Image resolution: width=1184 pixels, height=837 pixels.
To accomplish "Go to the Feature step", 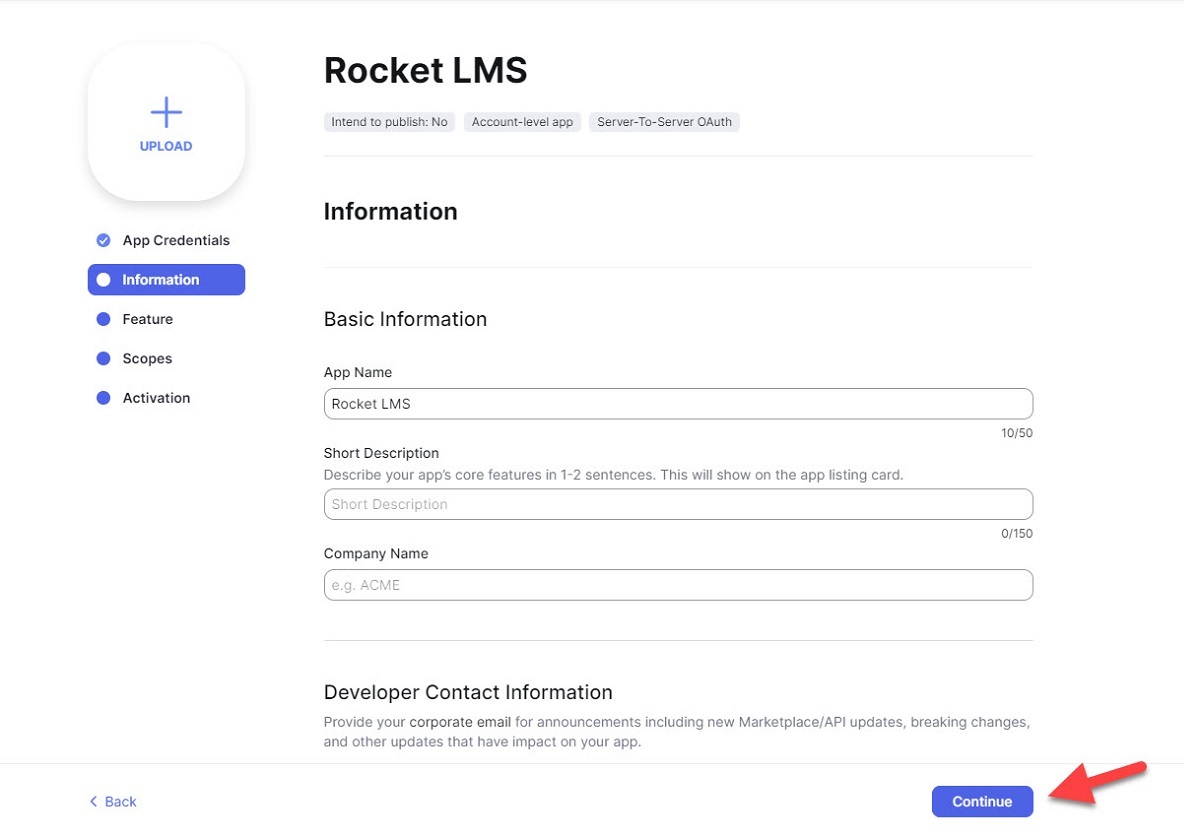I will pos(148,319).
